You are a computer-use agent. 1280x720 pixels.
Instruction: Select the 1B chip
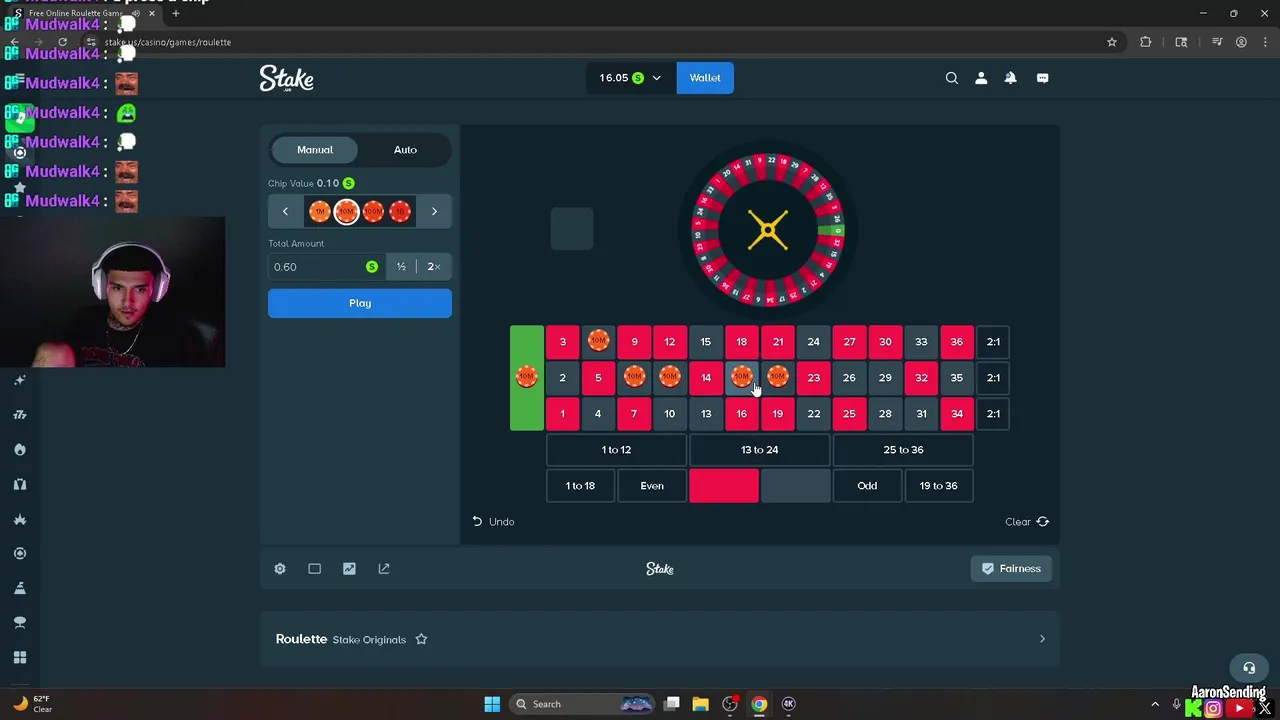(x=400, y=211)
